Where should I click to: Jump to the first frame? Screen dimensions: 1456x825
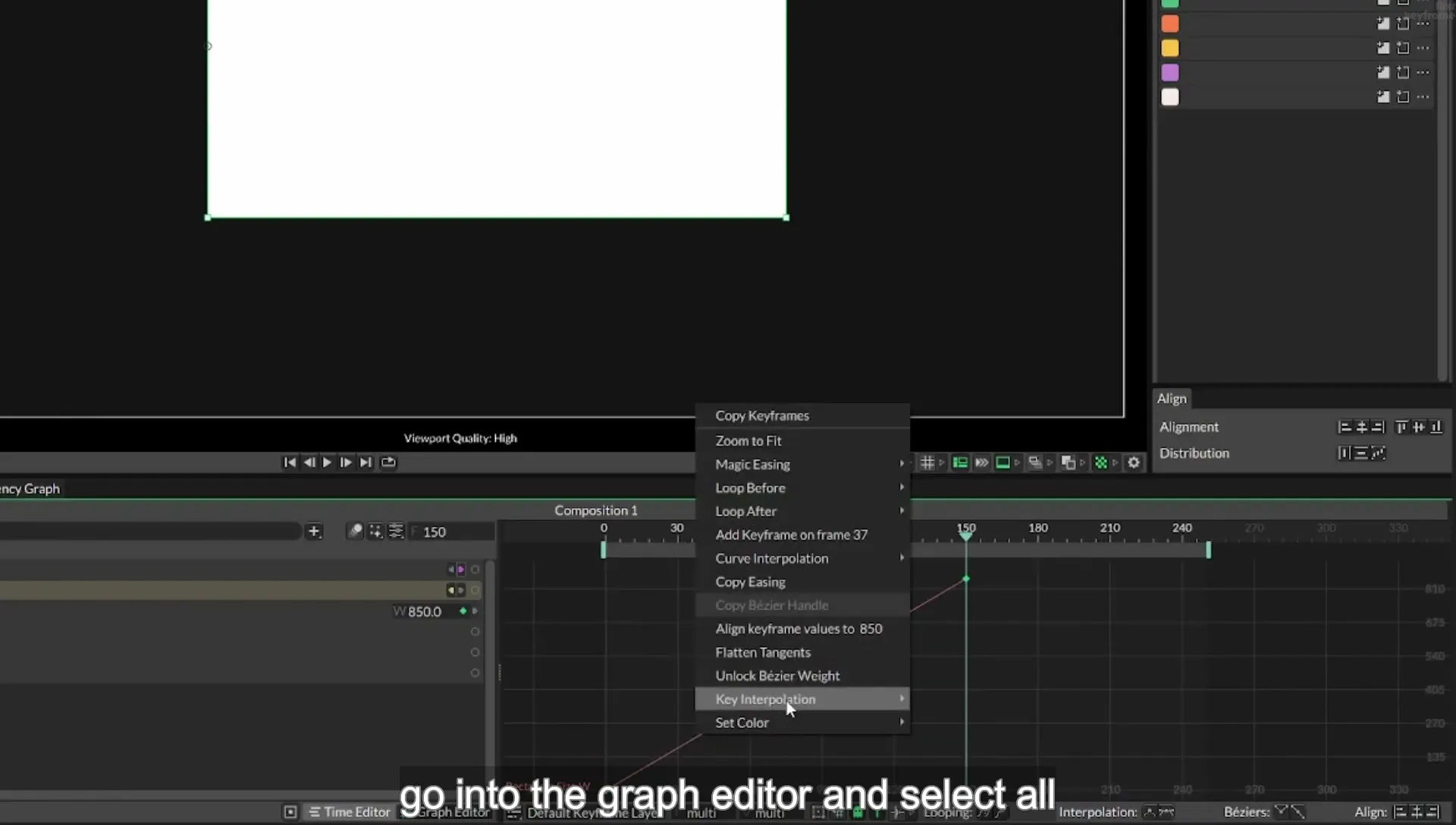(289, 463)
